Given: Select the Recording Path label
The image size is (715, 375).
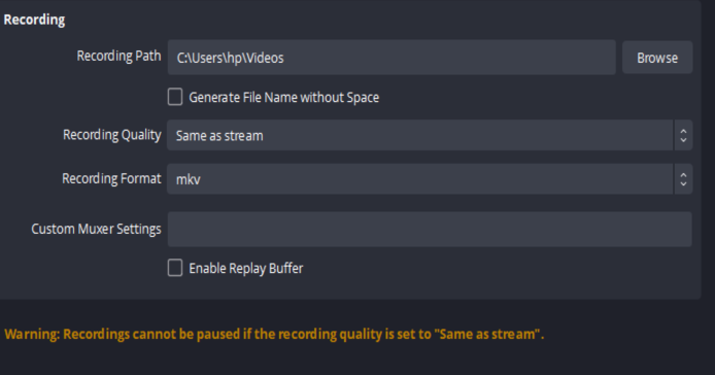Looking at the screenshot, I should pos(119,56).
